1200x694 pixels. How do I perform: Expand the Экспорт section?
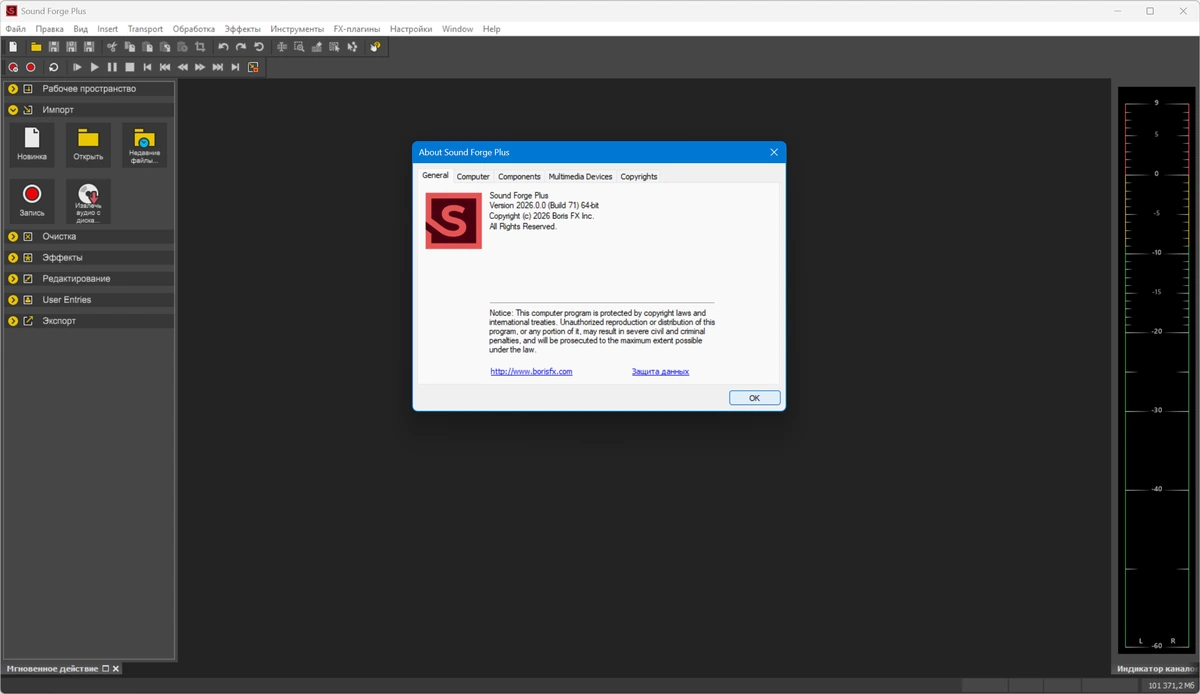pos(13,321)
